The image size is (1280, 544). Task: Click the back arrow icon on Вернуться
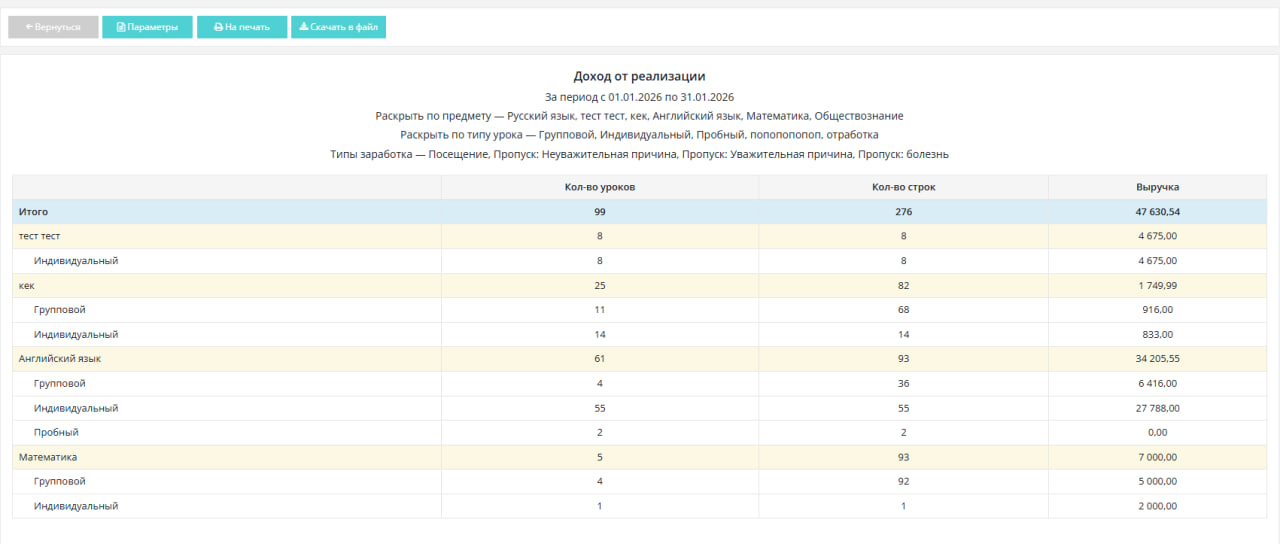29,28
